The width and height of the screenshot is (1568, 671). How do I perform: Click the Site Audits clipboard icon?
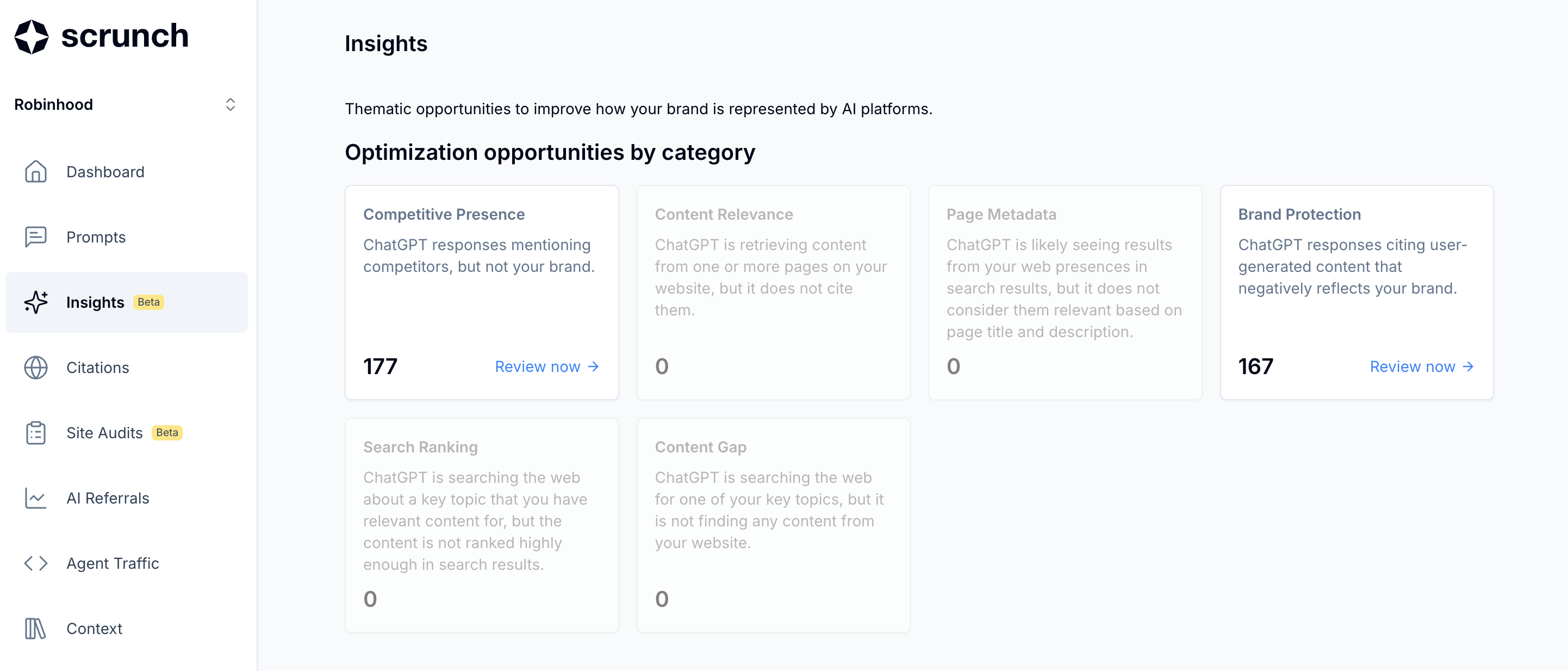pyautogui.click(x=35, y=433)
